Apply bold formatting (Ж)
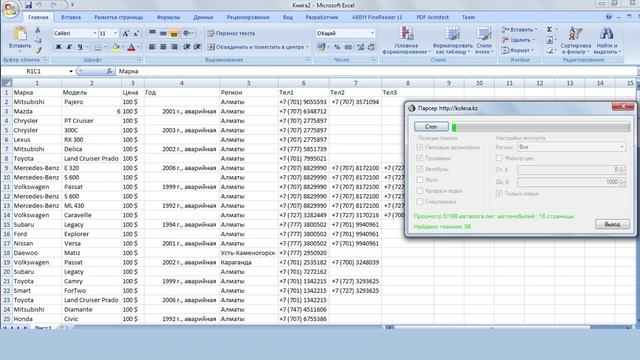The image size is (640, 360). click(58, 47)
